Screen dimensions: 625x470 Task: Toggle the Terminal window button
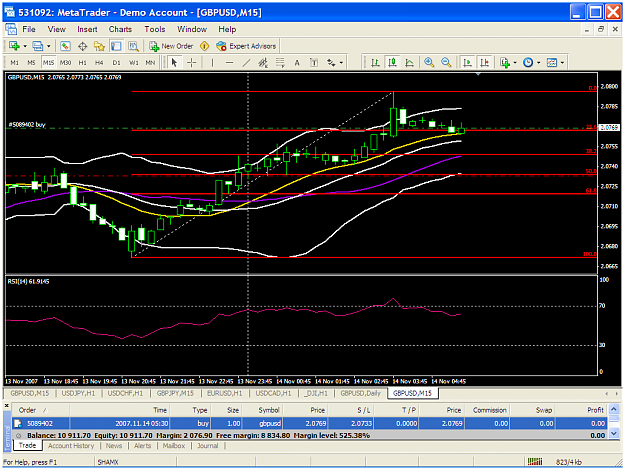[x=116, y=46]
